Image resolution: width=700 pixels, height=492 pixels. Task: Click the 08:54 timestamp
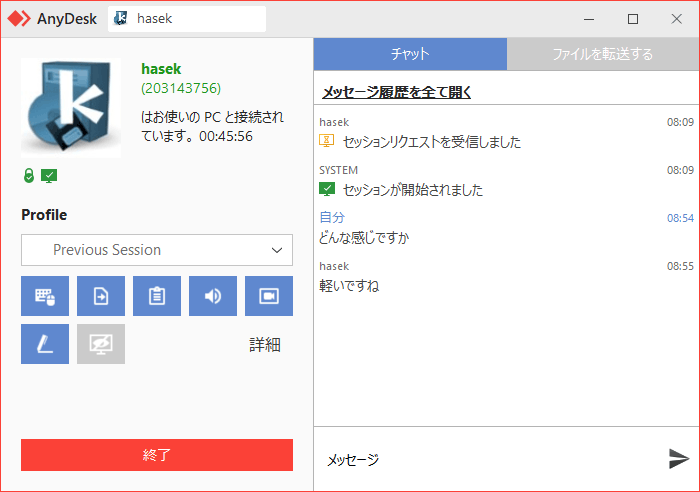click(x=680, y=218)
